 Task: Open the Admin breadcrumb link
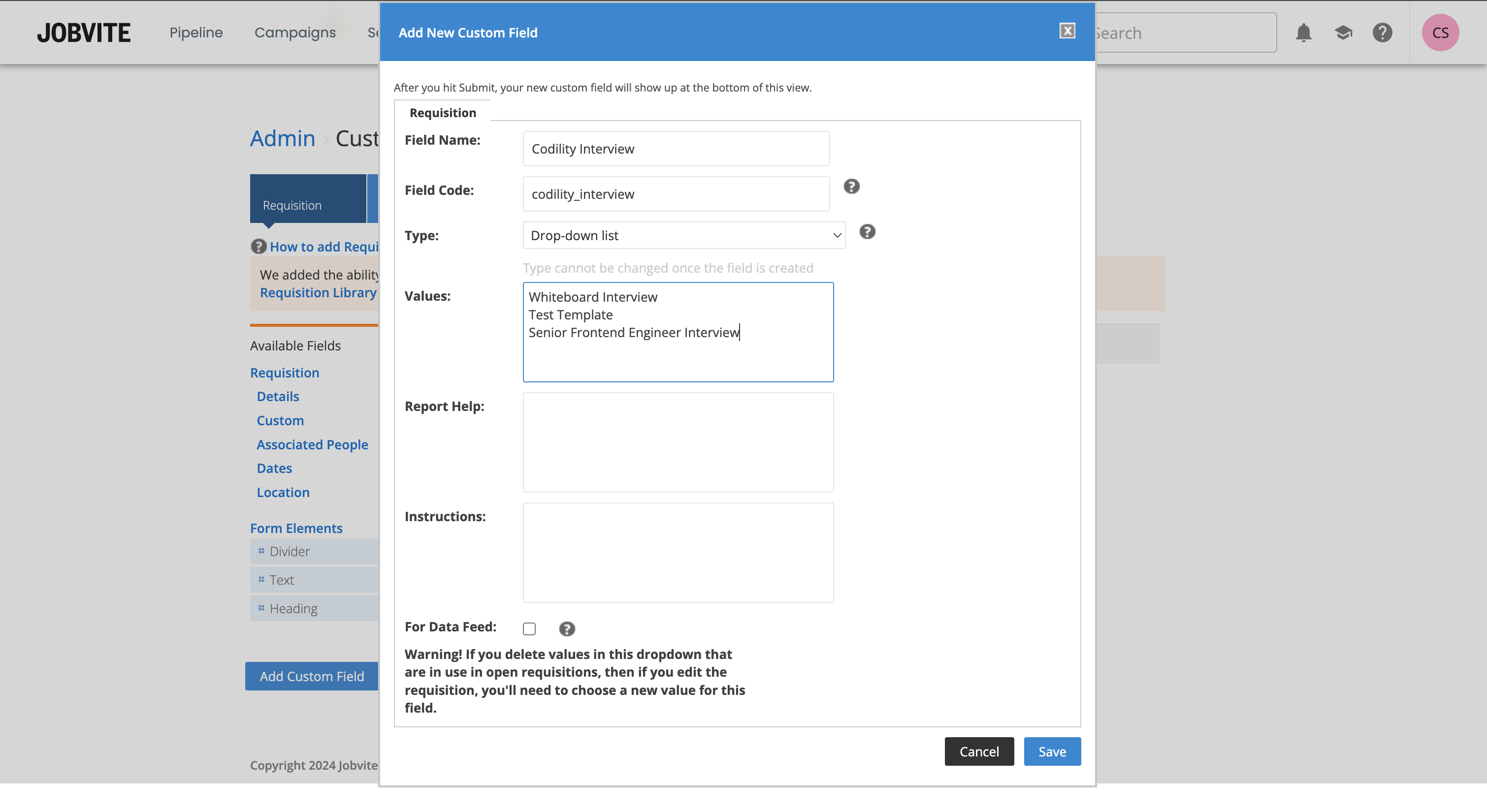pyautogui.click(x=282, y=138)
